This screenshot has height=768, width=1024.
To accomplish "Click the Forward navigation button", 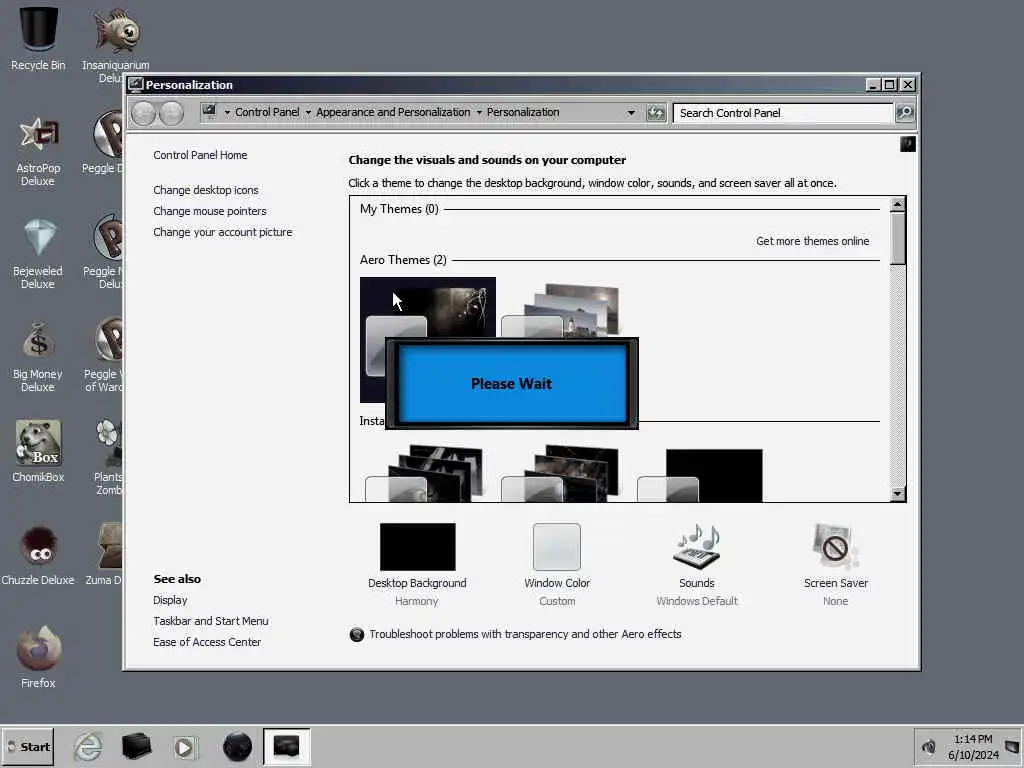I will click(171, 113).
